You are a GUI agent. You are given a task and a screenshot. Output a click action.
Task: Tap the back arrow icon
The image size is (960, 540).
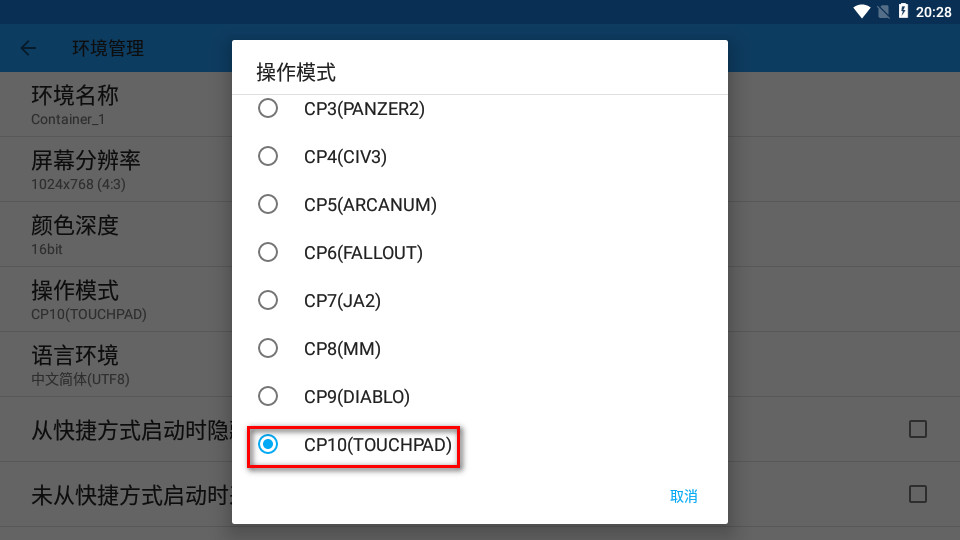28,48
